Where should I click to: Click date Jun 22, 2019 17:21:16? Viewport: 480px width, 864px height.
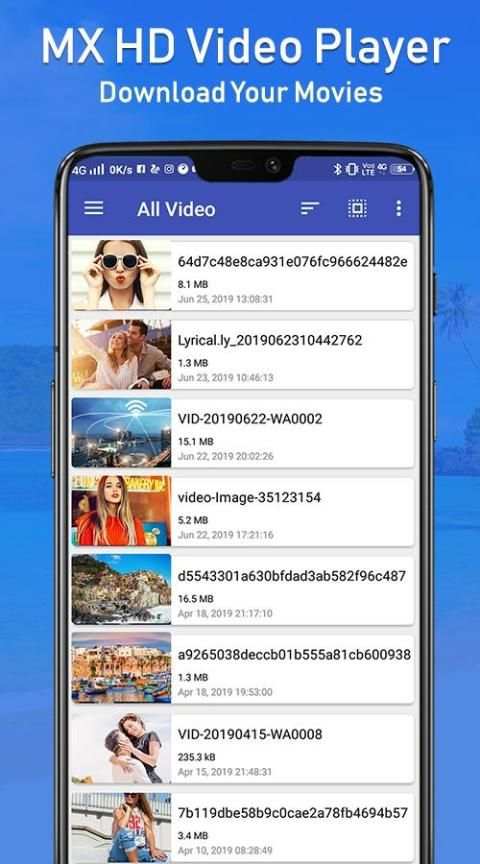pos(225,535)
